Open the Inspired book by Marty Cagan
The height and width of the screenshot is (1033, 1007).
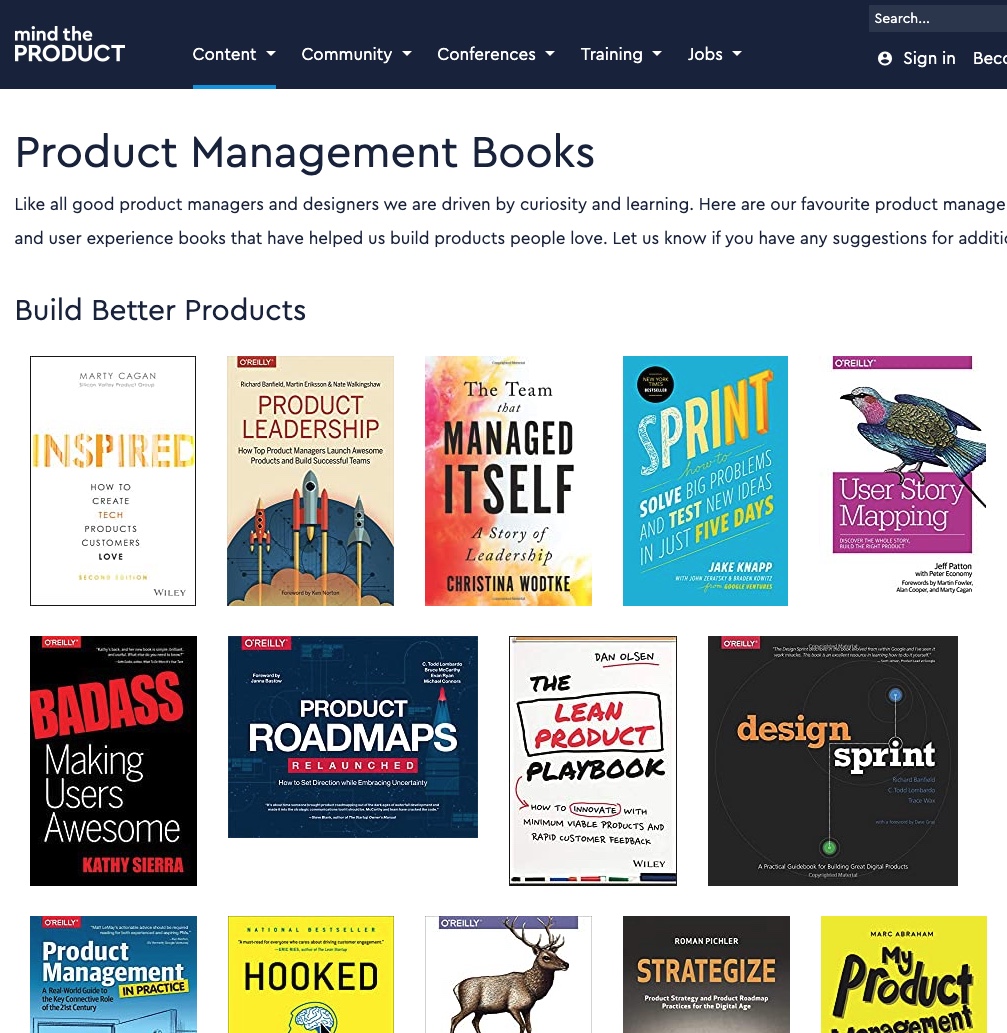click(x=113, y=481)
